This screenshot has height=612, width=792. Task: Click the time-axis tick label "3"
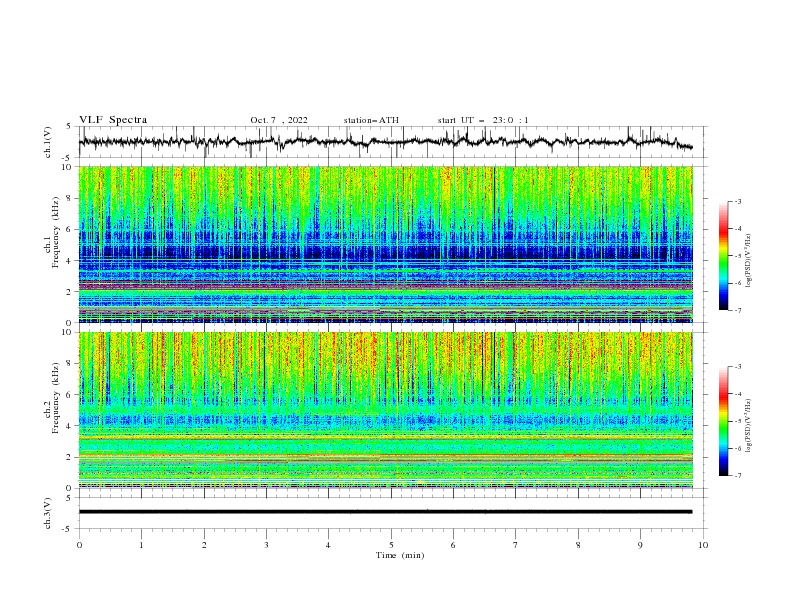(266, 545)
